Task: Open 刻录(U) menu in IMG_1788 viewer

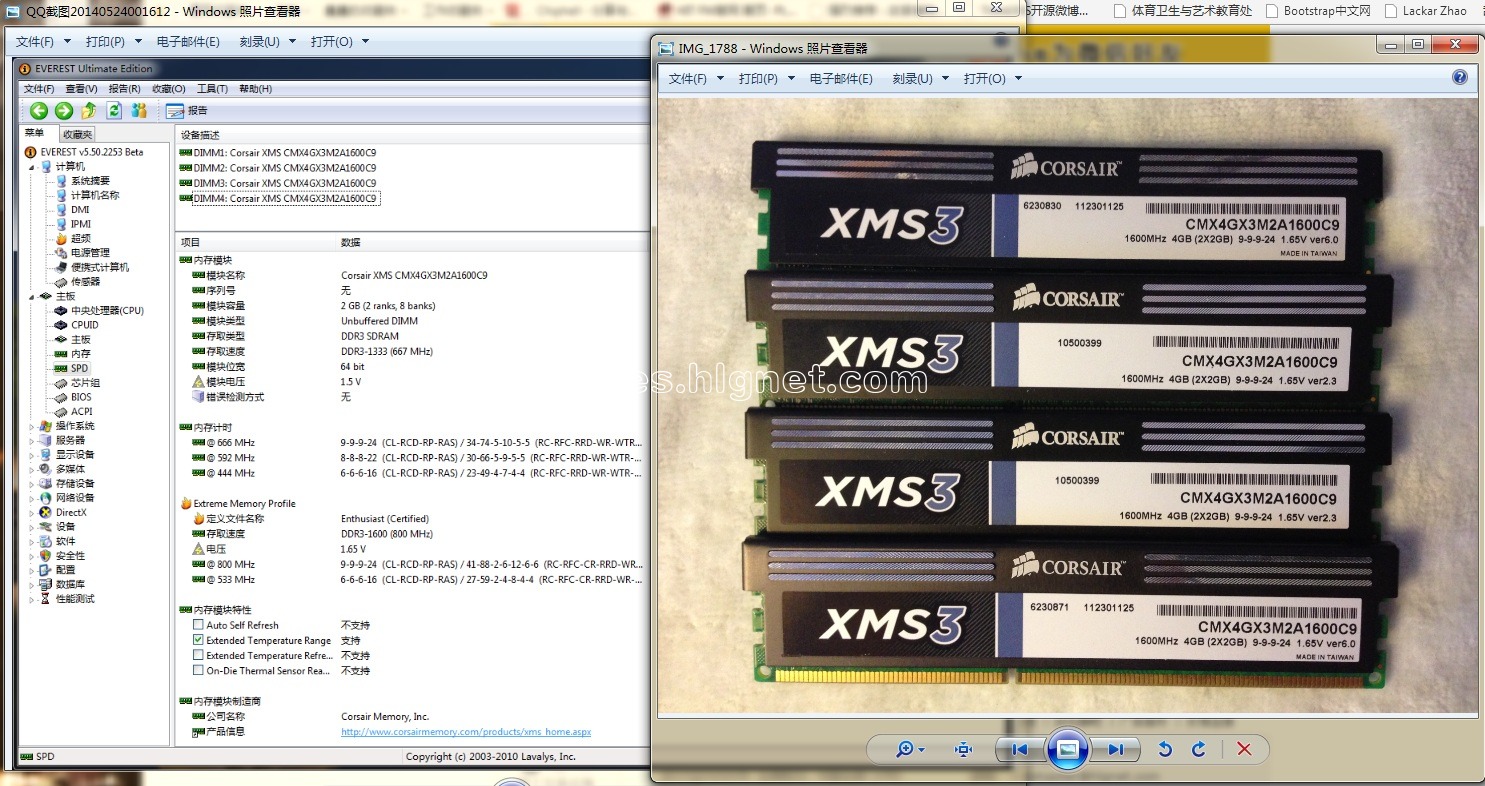Action: coord(919,78)
